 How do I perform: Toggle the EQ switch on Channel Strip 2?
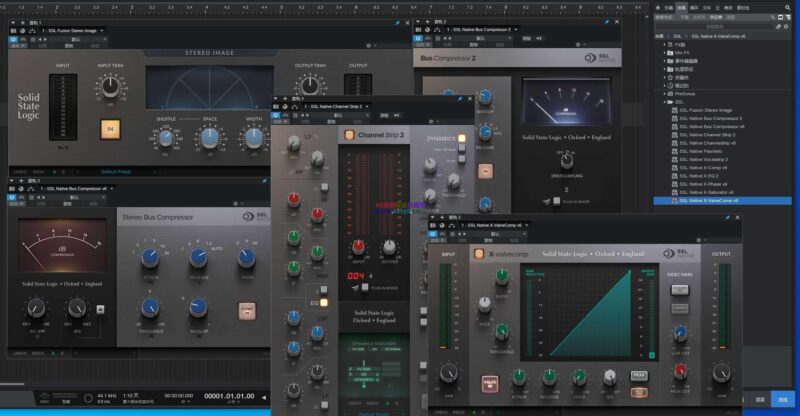323,303
